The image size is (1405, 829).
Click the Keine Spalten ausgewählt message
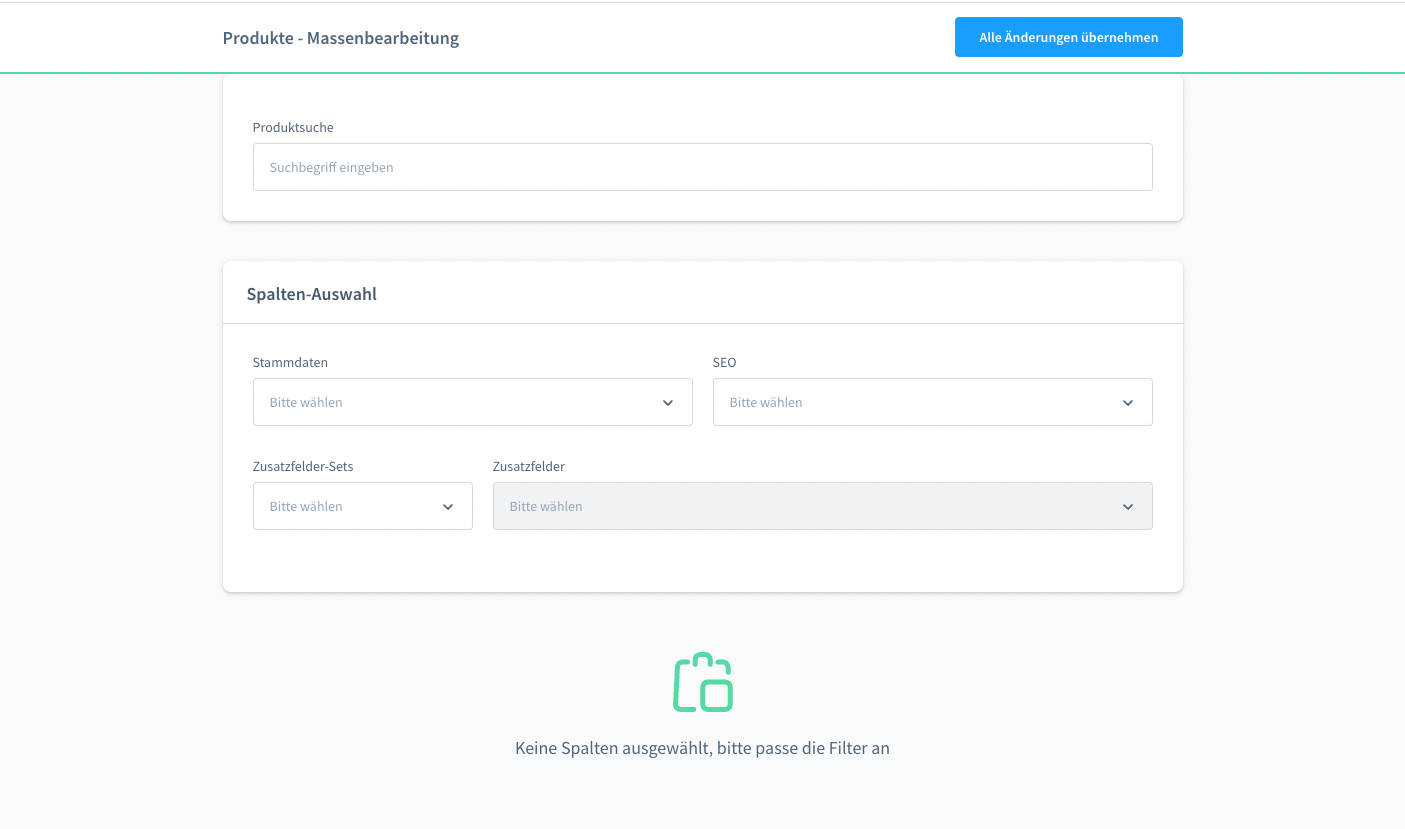(702, 748)
